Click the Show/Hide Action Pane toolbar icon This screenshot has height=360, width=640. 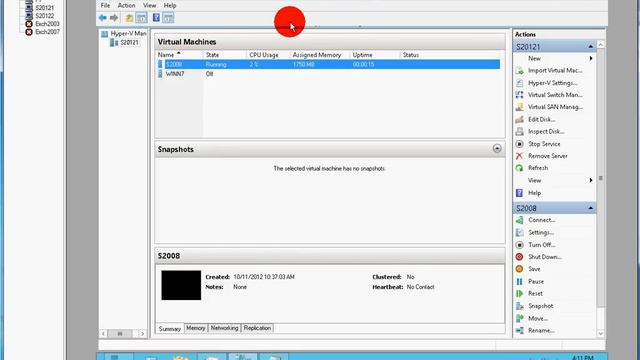tap(168, 18)
